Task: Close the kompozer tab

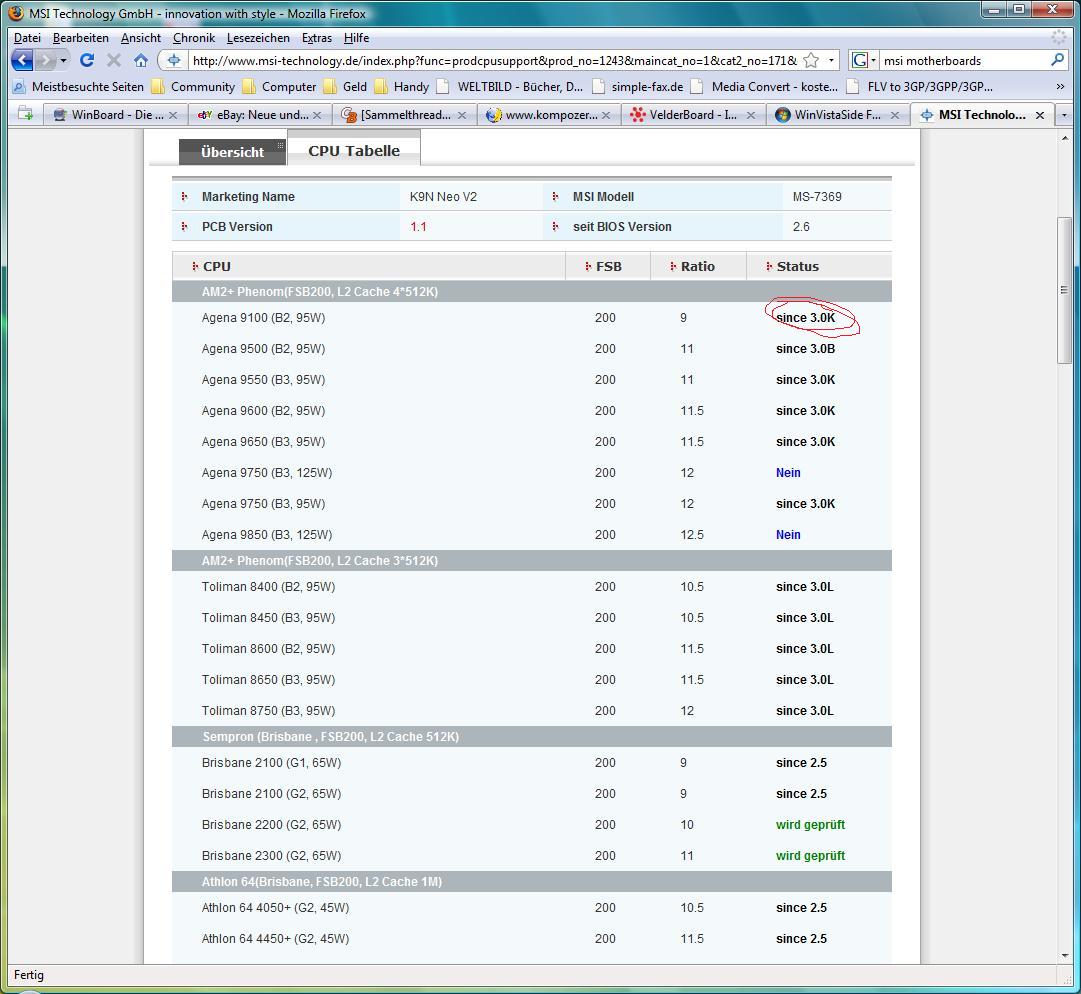Action: point(606,115)
